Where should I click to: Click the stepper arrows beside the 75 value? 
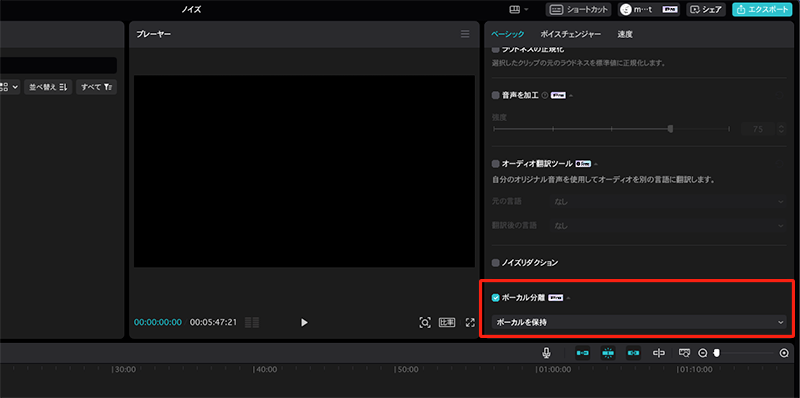pos(781,129)
